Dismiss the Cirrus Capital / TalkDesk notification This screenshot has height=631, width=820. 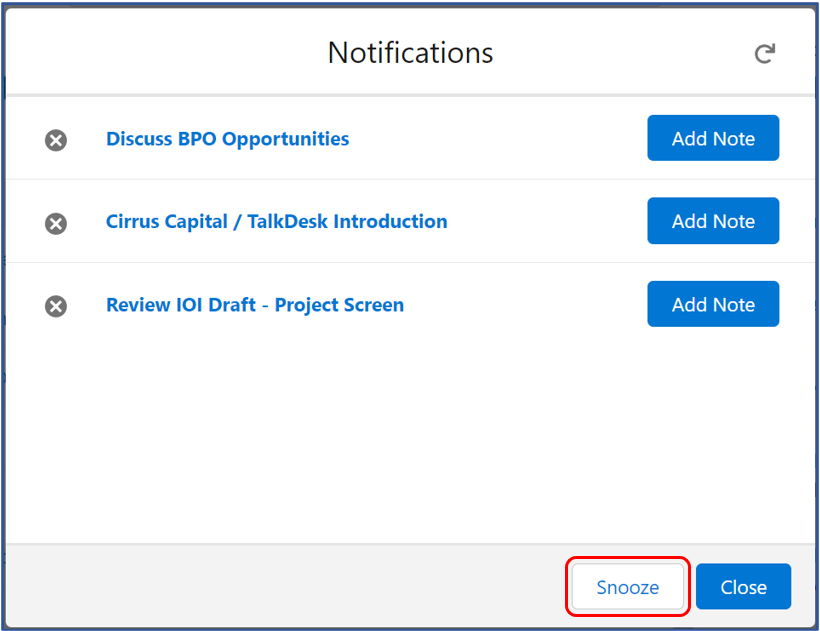point(56,223)
